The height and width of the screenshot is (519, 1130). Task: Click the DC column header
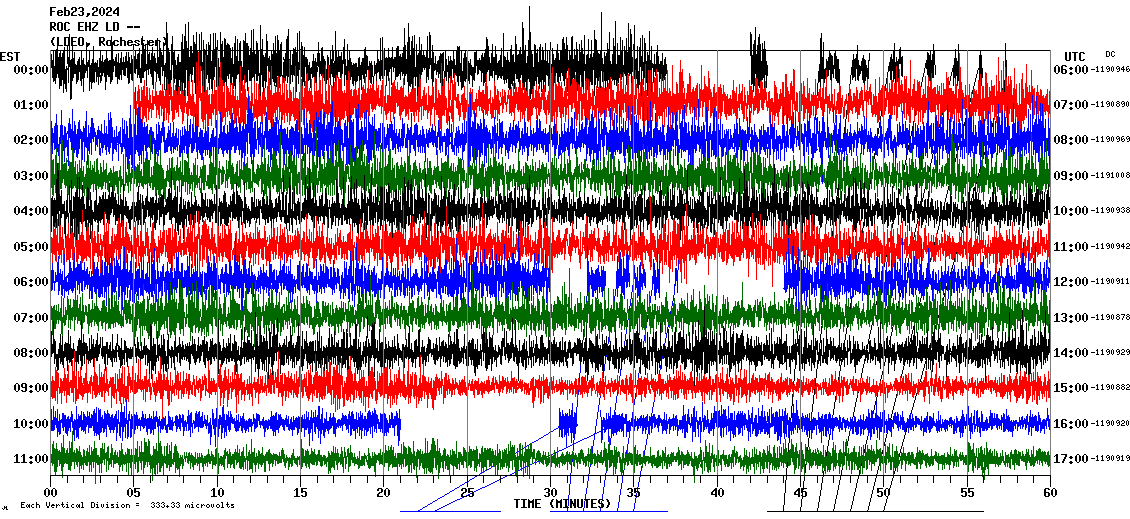point(1110,54)
